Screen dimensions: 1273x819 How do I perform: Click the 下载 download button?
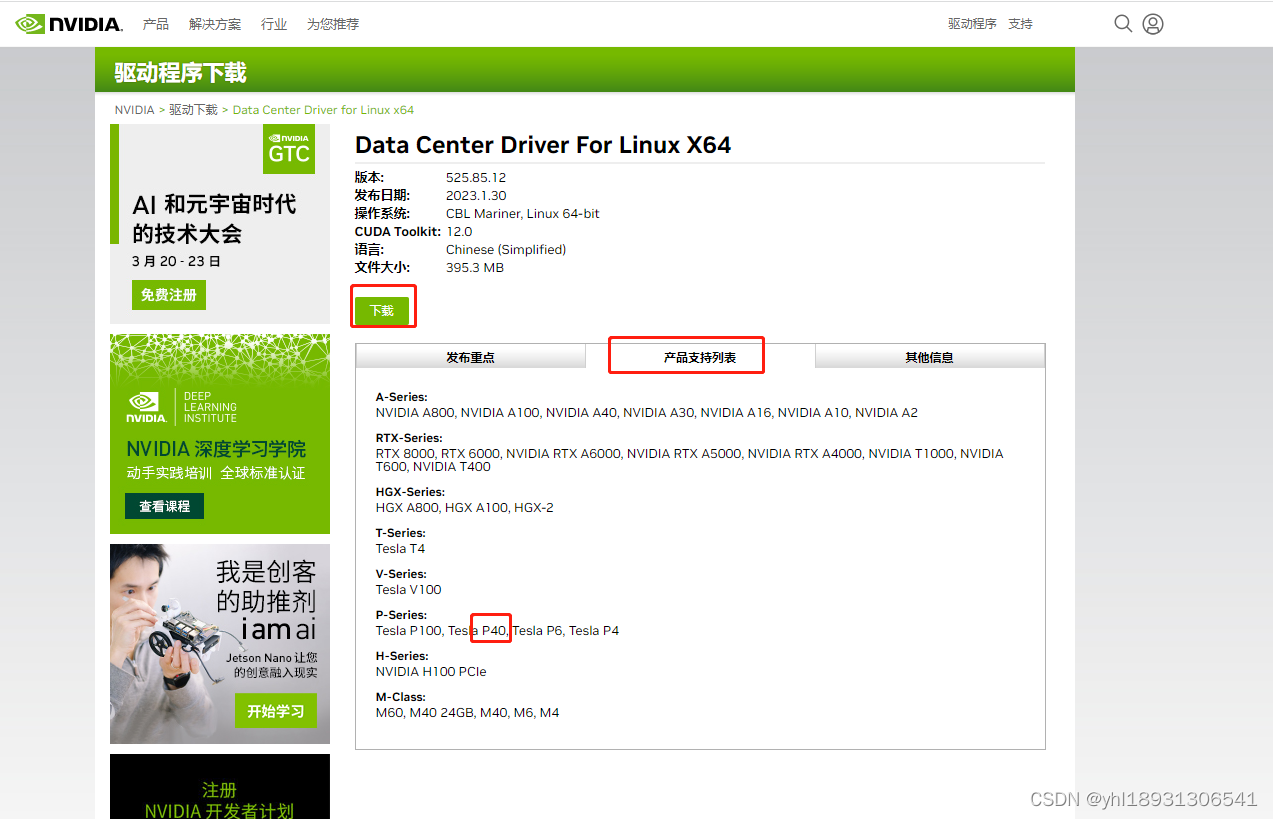382,310
